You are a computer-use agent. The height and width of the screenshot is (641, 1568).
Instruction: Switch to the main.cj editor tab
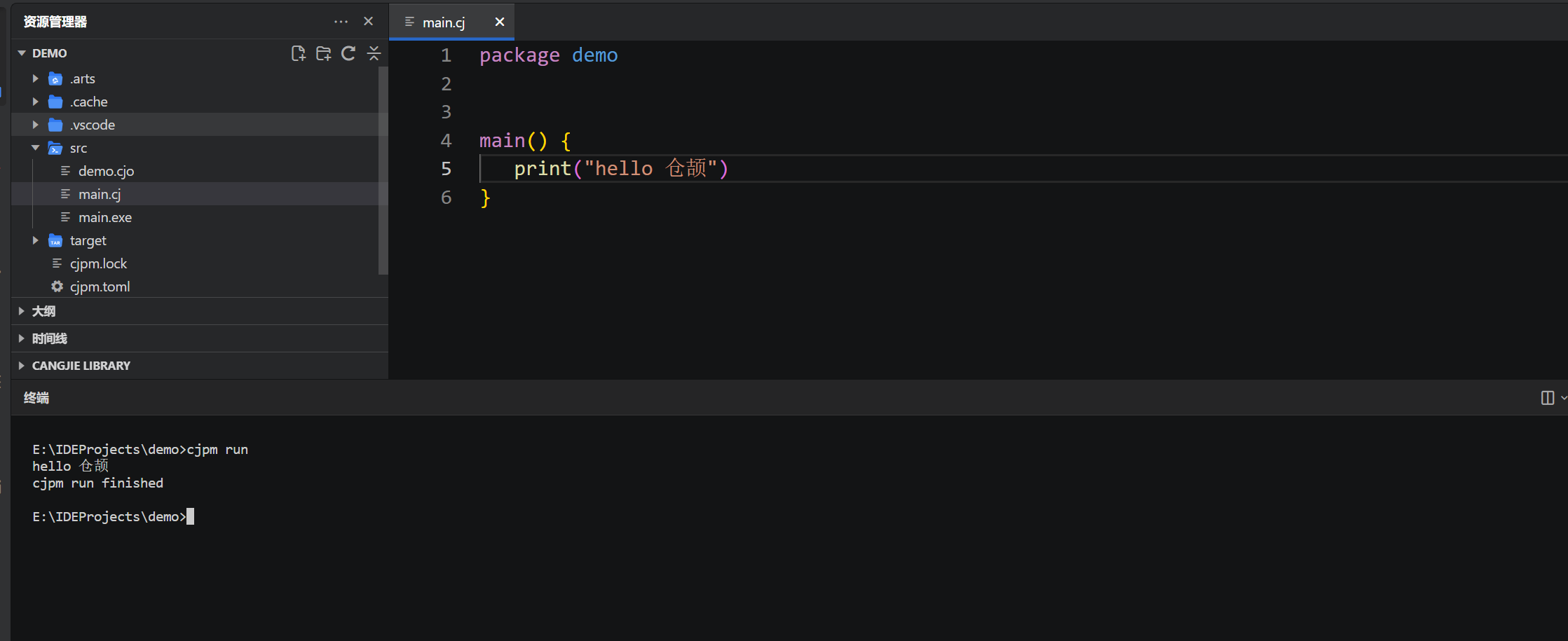pos(451,22)
